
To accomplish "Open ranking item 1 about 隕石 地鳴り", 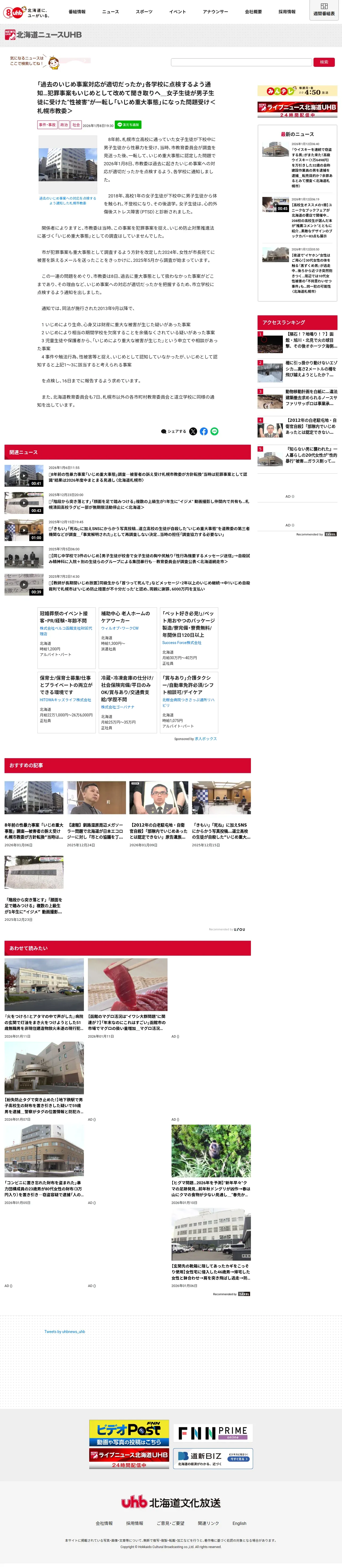I will (x=297, y=341).
